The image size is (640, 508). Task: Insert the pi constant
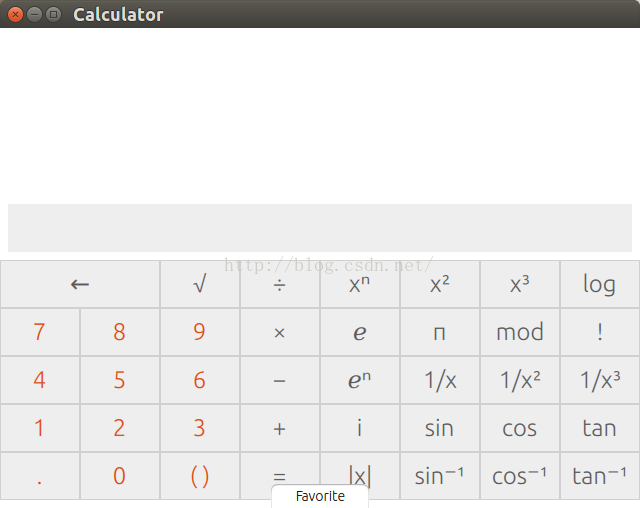click(440, 332)
